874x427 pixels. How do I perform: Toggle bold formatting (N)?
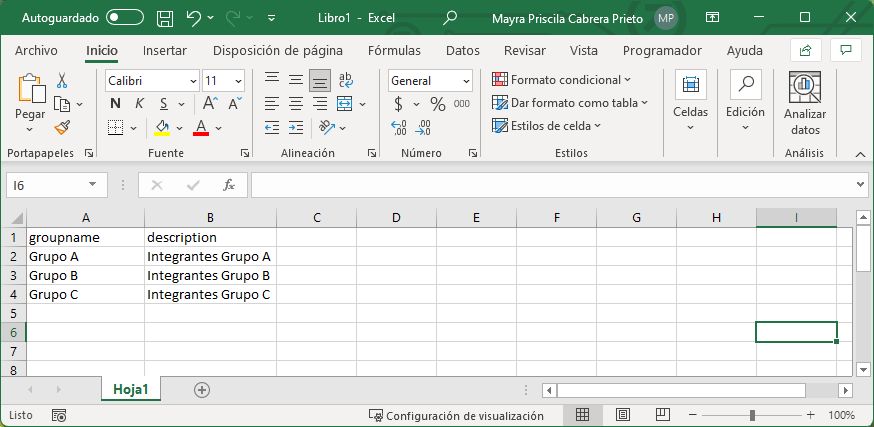pos(115,104)
